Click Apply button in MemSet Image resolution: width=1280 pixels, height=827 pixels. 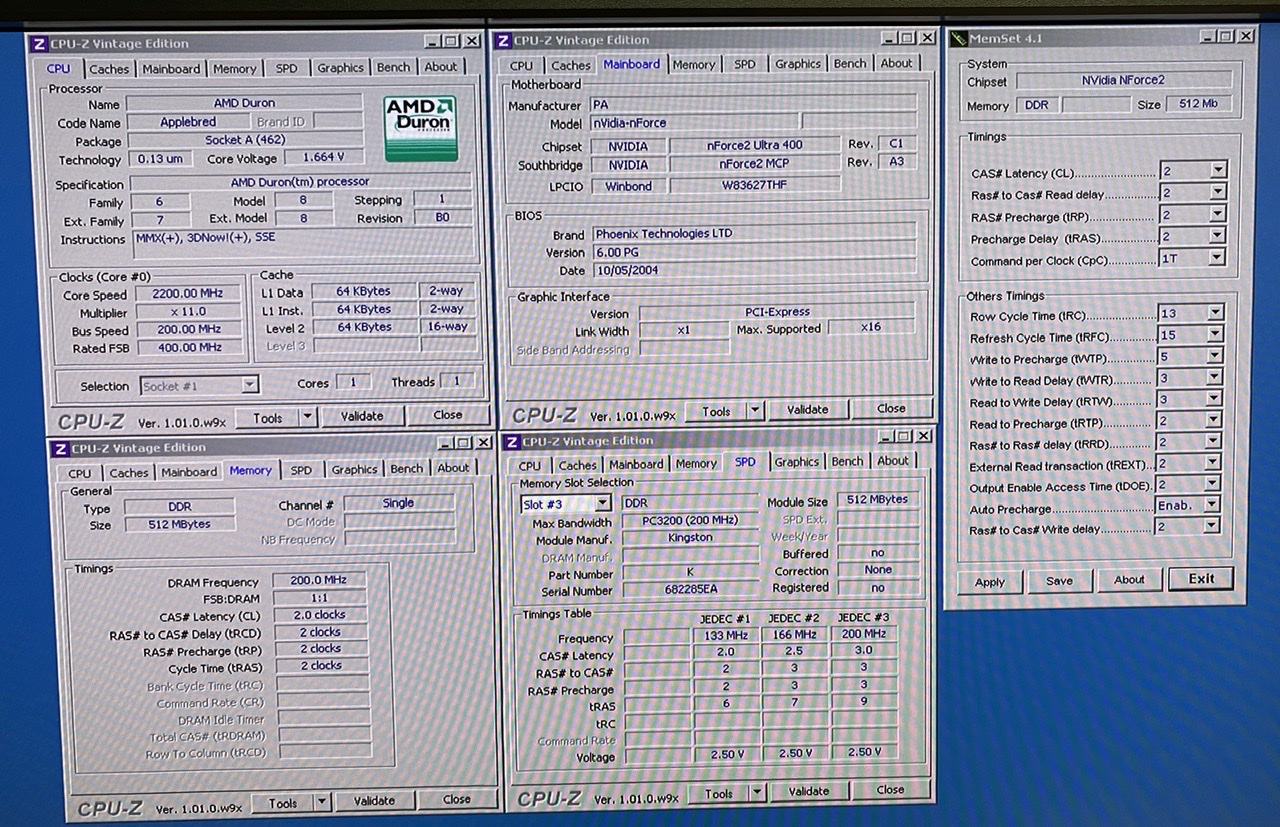pos(990,582)
